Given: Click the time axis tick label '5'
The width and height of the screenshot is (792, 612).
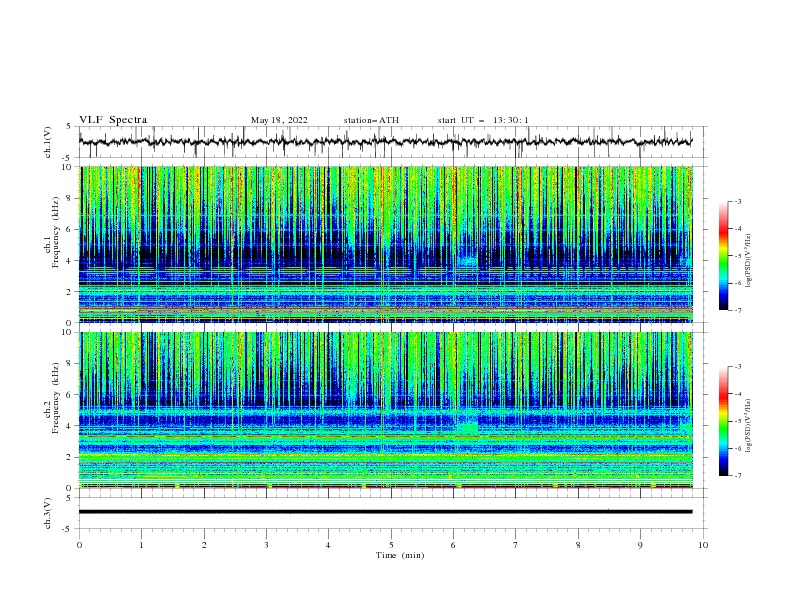Looking at the screenshot, I should pyautogui.click(x=391, y=545).
